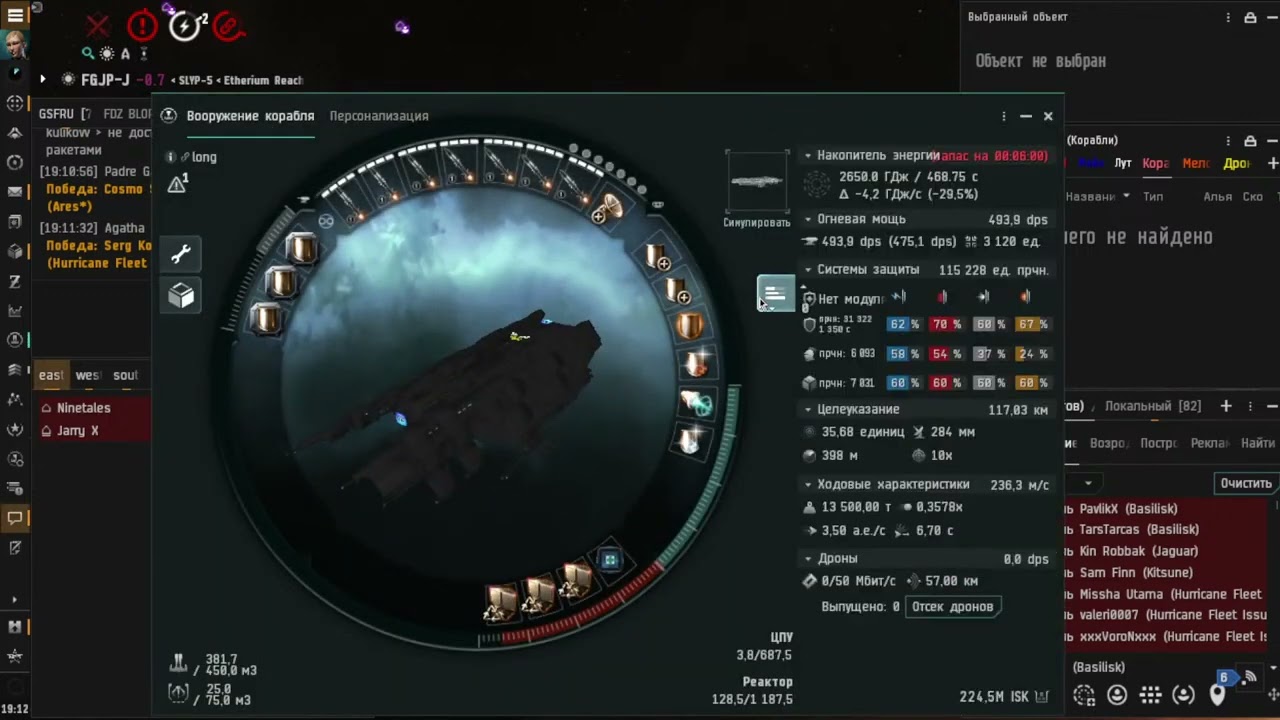1280x720 pixels.
Task: Switch to Вооружение корабля tab
Action: (x=250, y=116)
